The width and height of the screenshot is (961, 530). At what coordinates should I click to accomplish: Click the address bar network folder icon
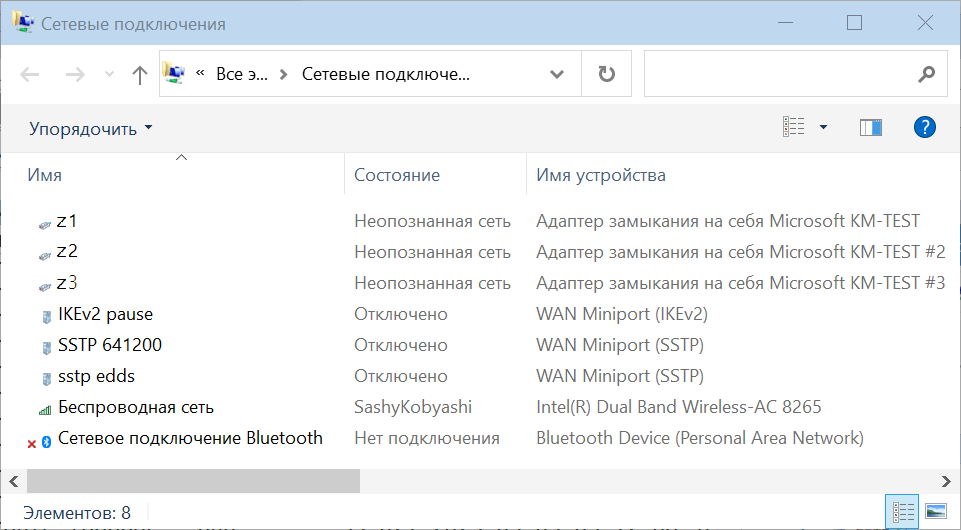(174, 74)
